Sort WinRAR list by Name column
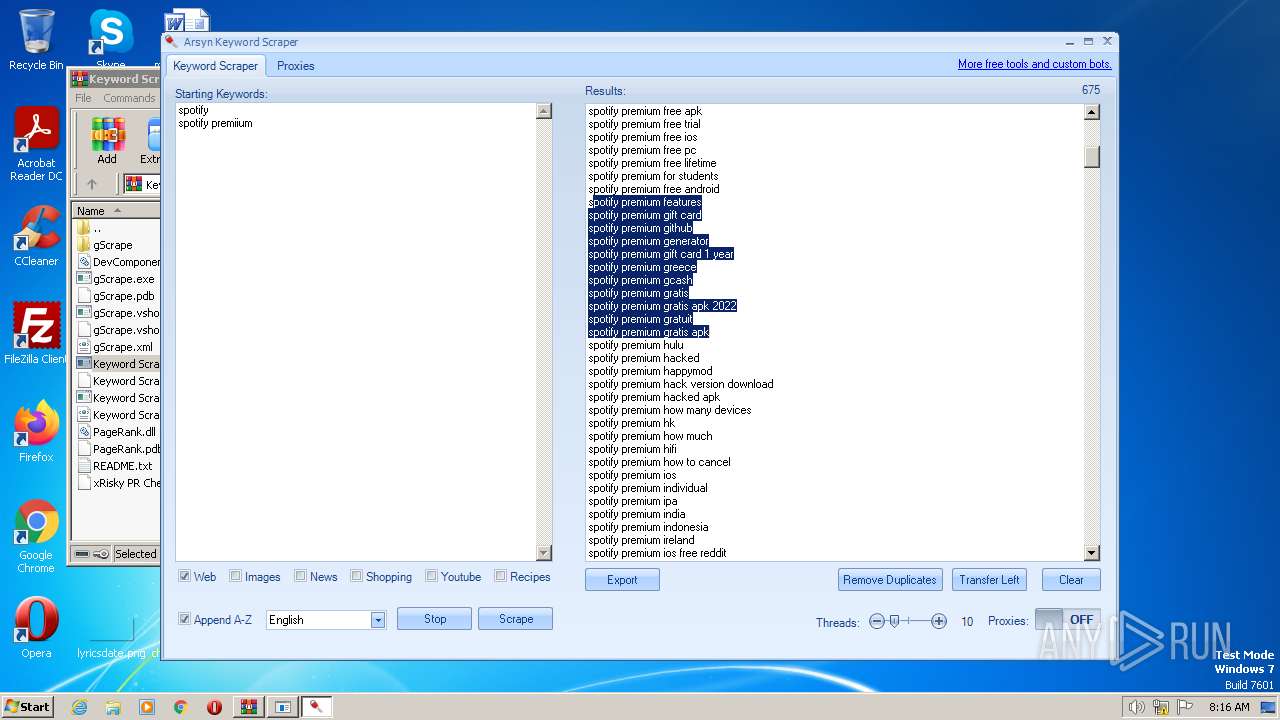Image resolution: width=1280 pixels, height=720 pixels. point(114,211)
